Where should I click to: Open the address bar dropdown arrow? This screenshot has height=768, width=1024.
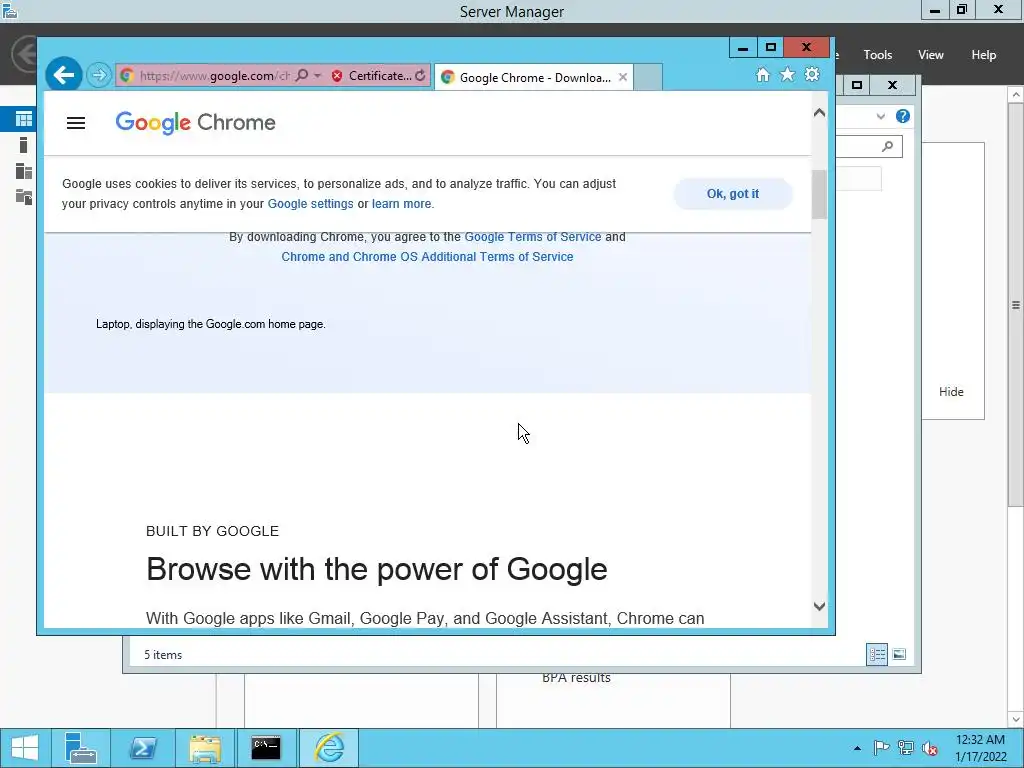point(317,76)
